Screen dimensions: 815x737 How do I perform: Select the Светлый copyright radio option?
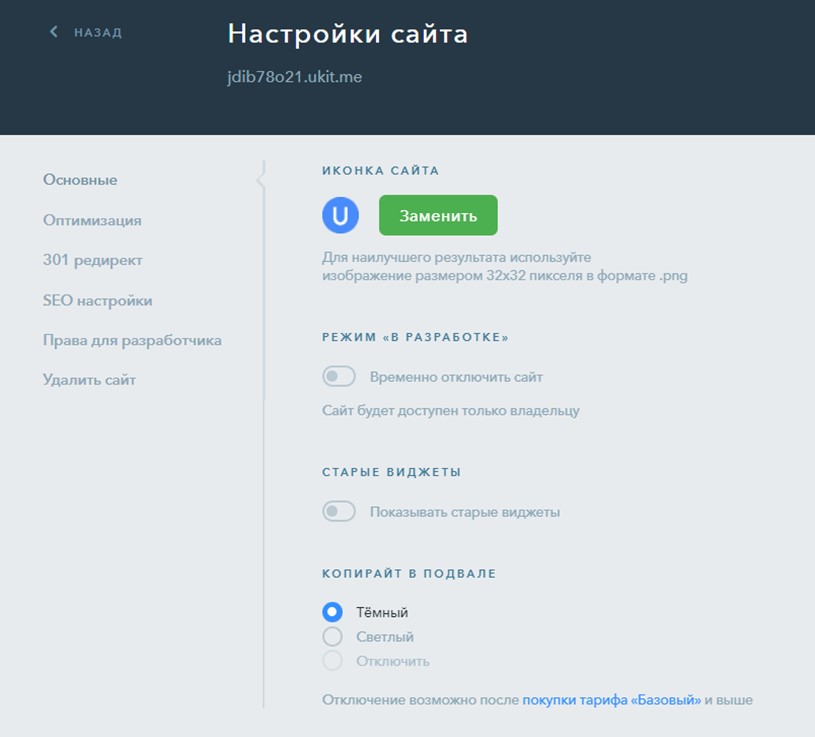tap(332, 636)
